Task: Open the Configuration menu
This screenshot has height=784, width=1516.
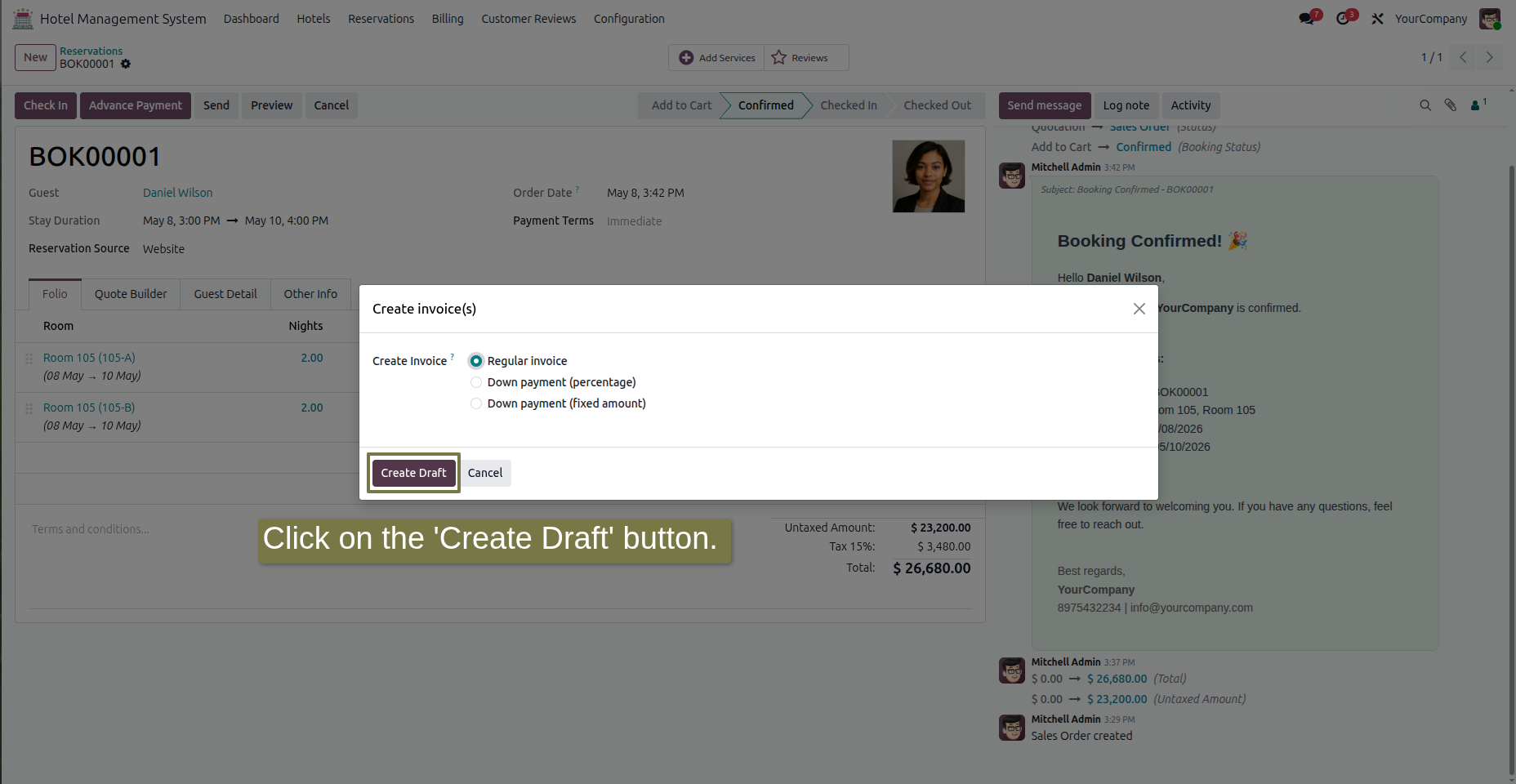Action: pos(629,19)
